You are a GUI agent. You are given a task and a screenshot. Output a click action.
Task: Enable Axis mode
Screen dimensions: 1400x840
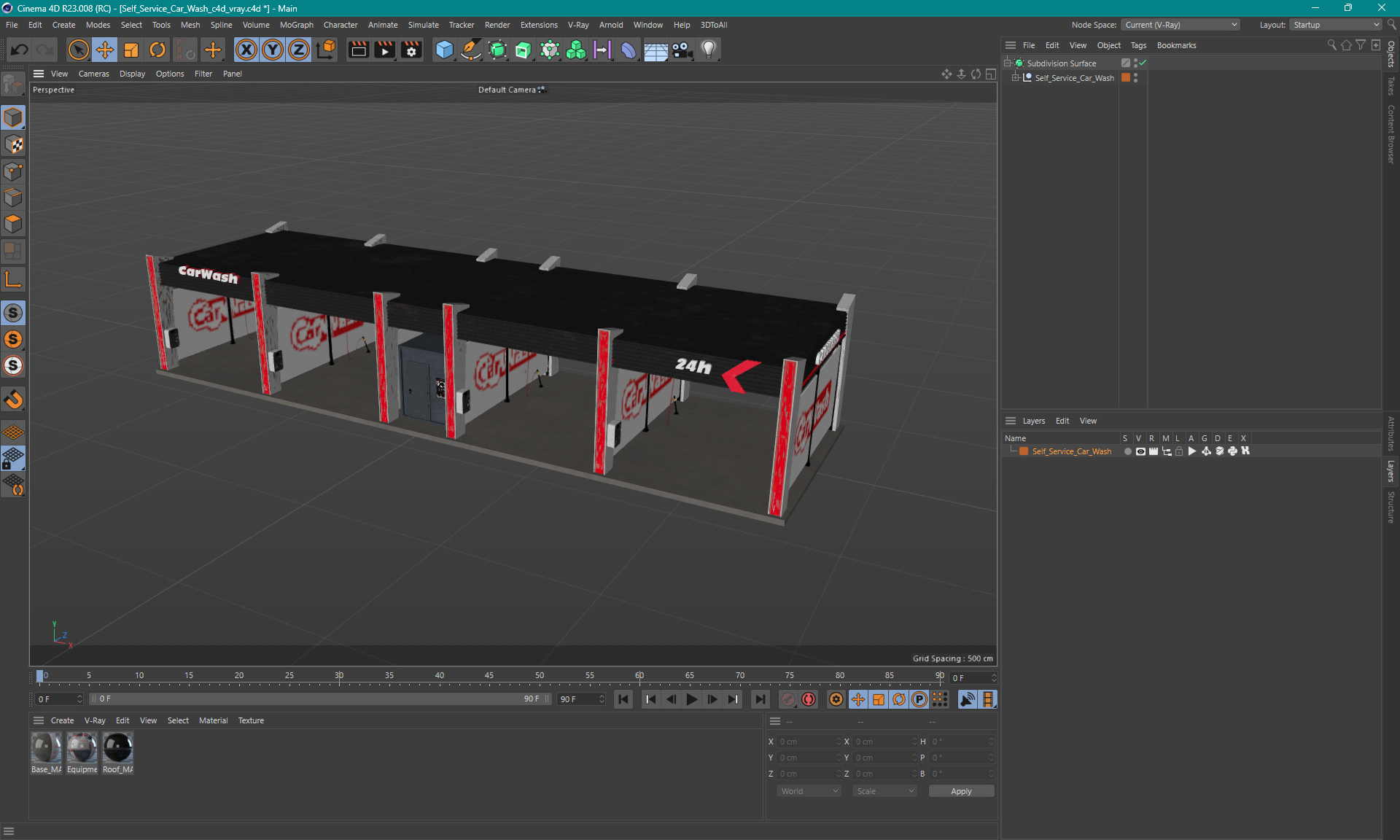13,279
